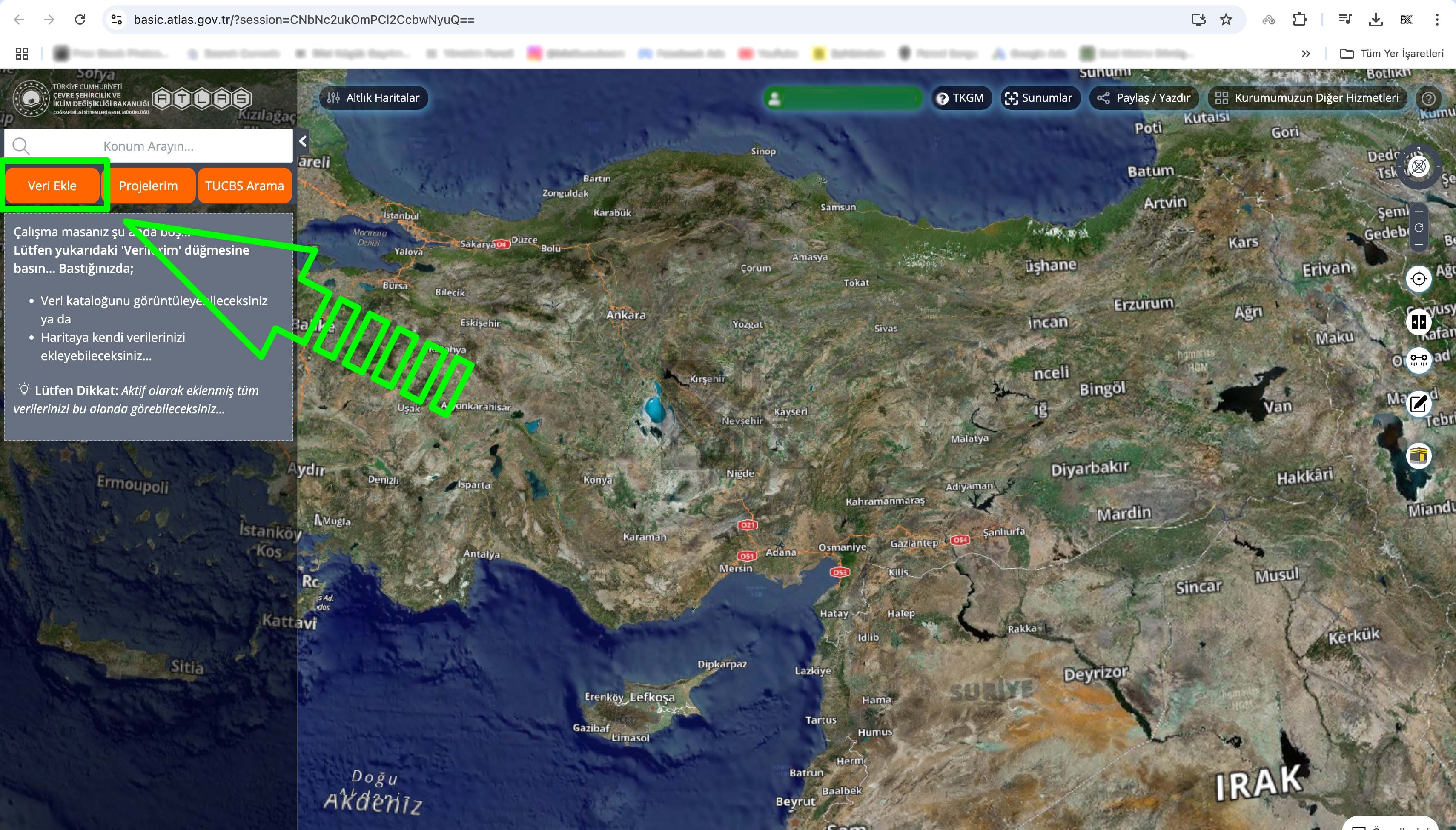This screenshot has width=1456, height=830.
Task: Open the draw and edit tool
Action: (x=1419, y=404)
